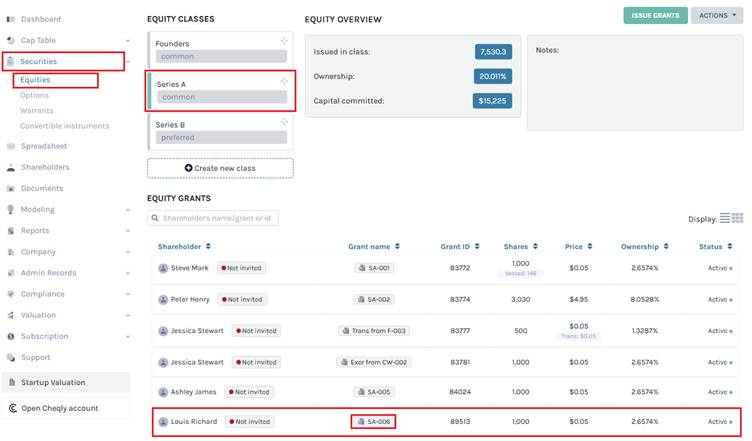Image resolution: width=752 pixels, height=441 pixels.
Task: Open grant SA-006 for Louis Richard
Action: 373,422
